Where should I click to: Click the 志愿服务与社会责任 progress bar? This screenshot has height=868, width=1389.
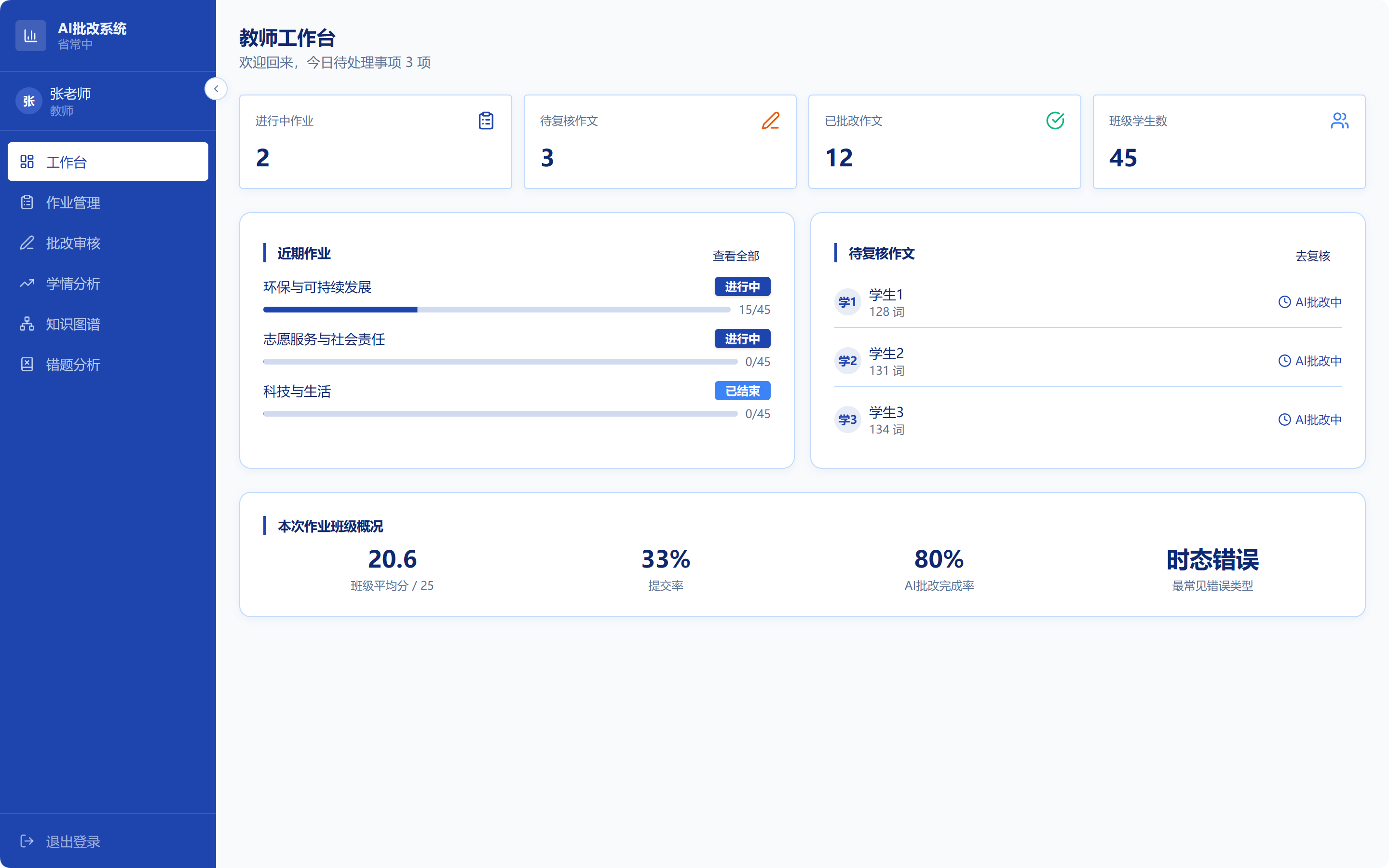coord(500,362)
